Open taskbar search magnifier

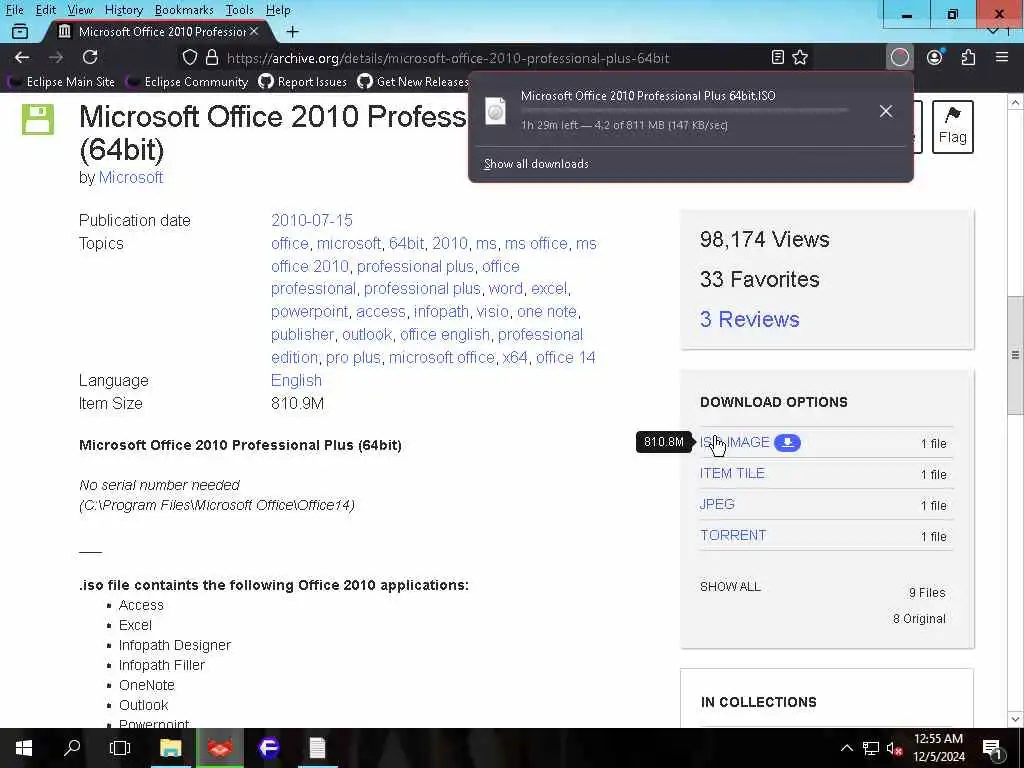pos(72,748)
